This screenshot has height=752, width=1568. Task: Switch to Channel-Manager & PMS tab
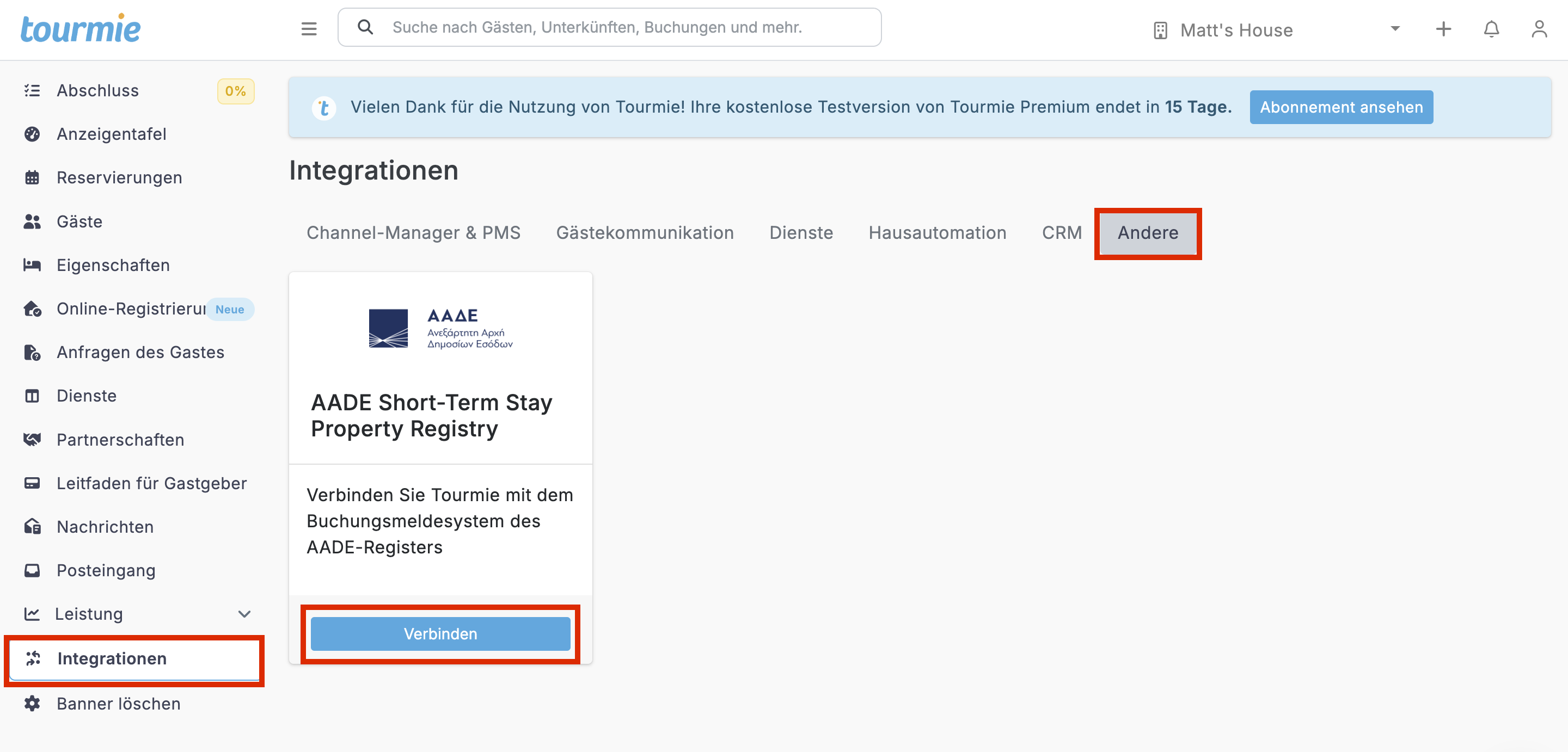pos(413,232)
